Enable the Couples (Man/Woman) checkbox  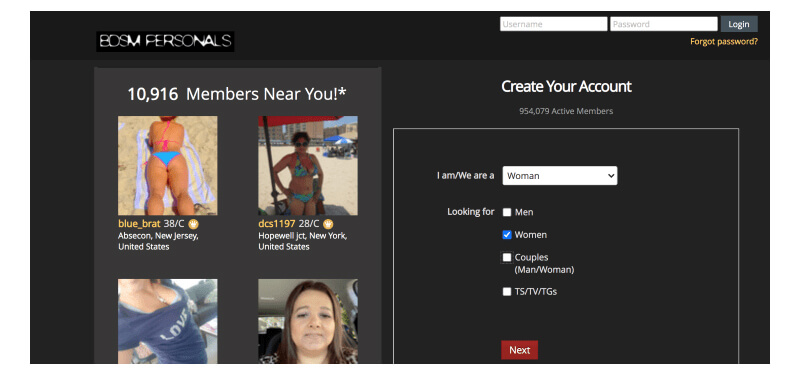pos(507,258)
